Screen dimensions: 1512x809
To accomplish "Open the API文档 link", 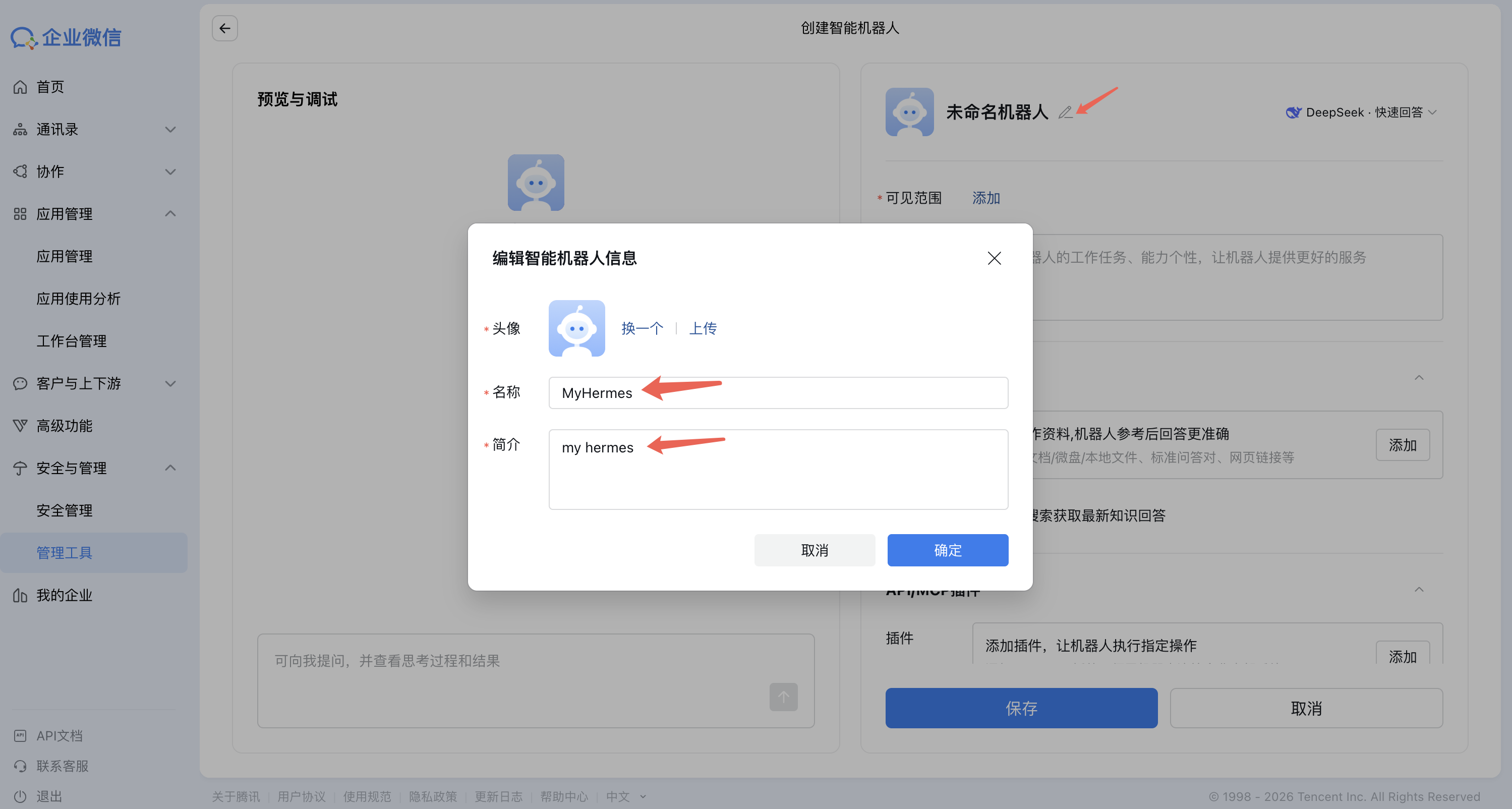I will pyautogui.click(x=59, y=735).
